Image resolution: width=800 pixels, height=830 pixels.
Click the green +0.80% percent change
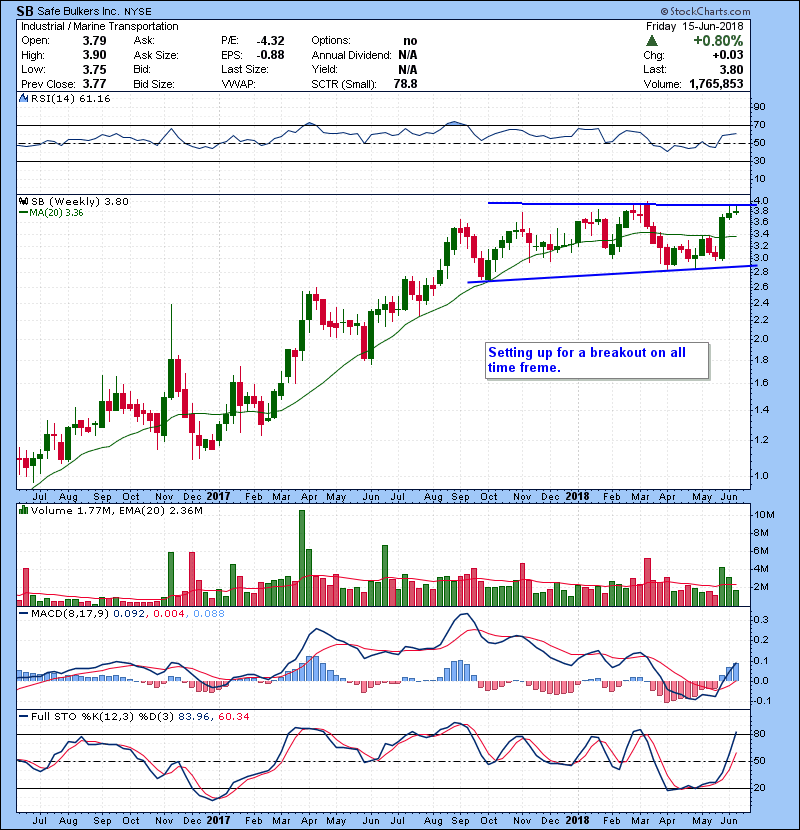click(718, 41)
